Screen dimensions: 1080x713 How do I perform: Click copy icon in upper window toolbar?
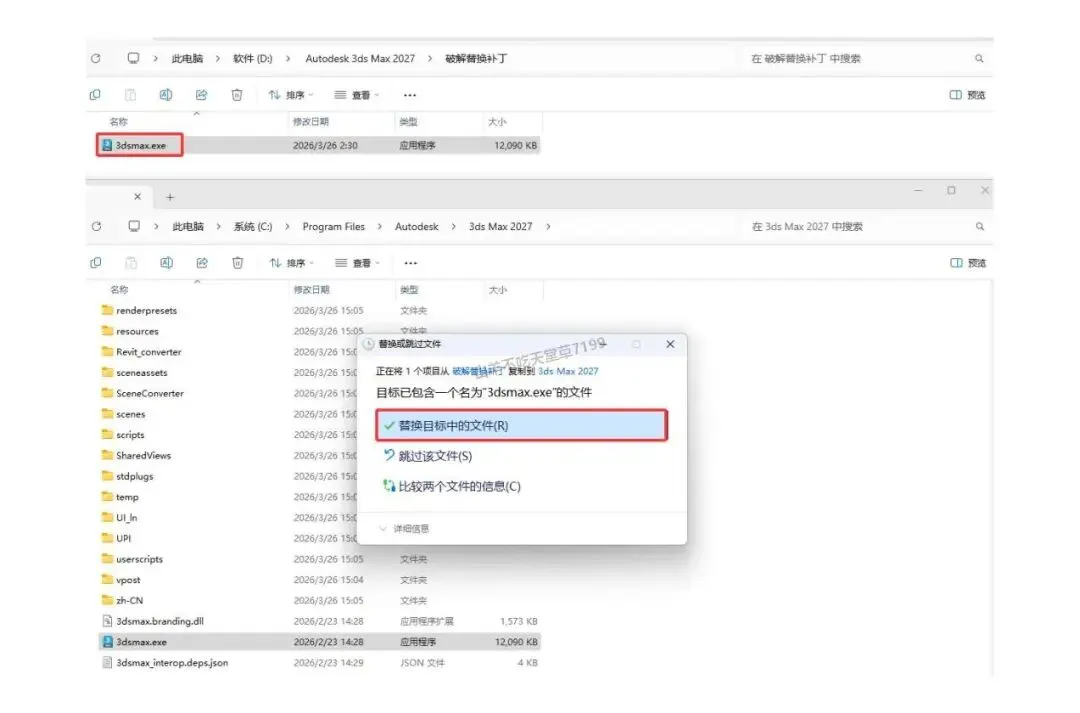95,95
